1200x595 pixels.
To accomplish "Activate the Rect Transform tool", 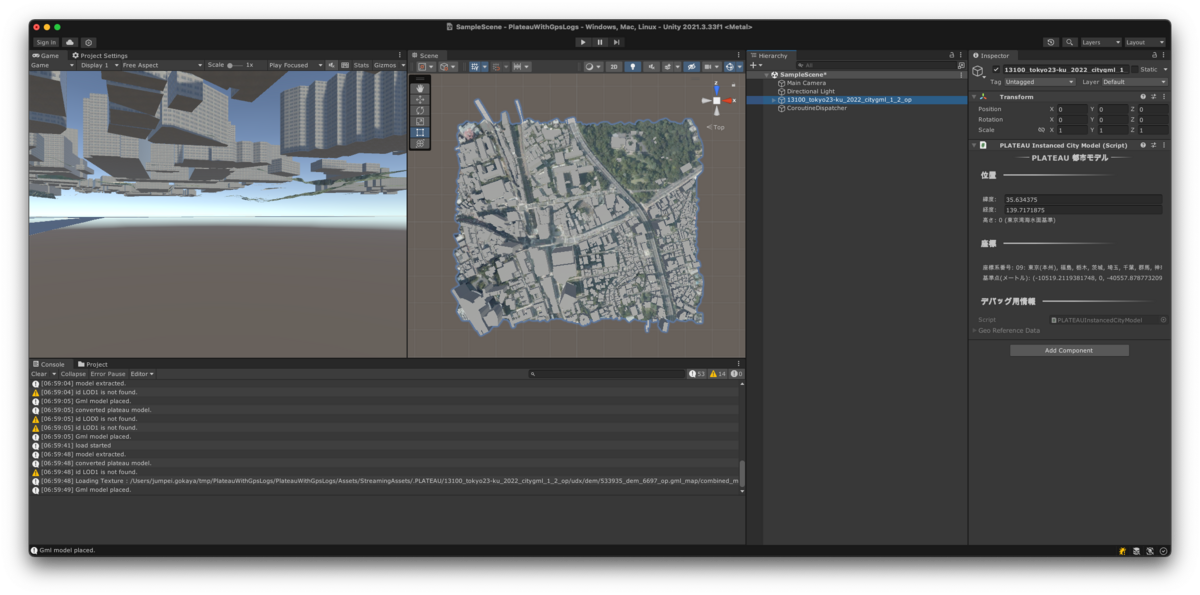I will click(x=421, y=132).
